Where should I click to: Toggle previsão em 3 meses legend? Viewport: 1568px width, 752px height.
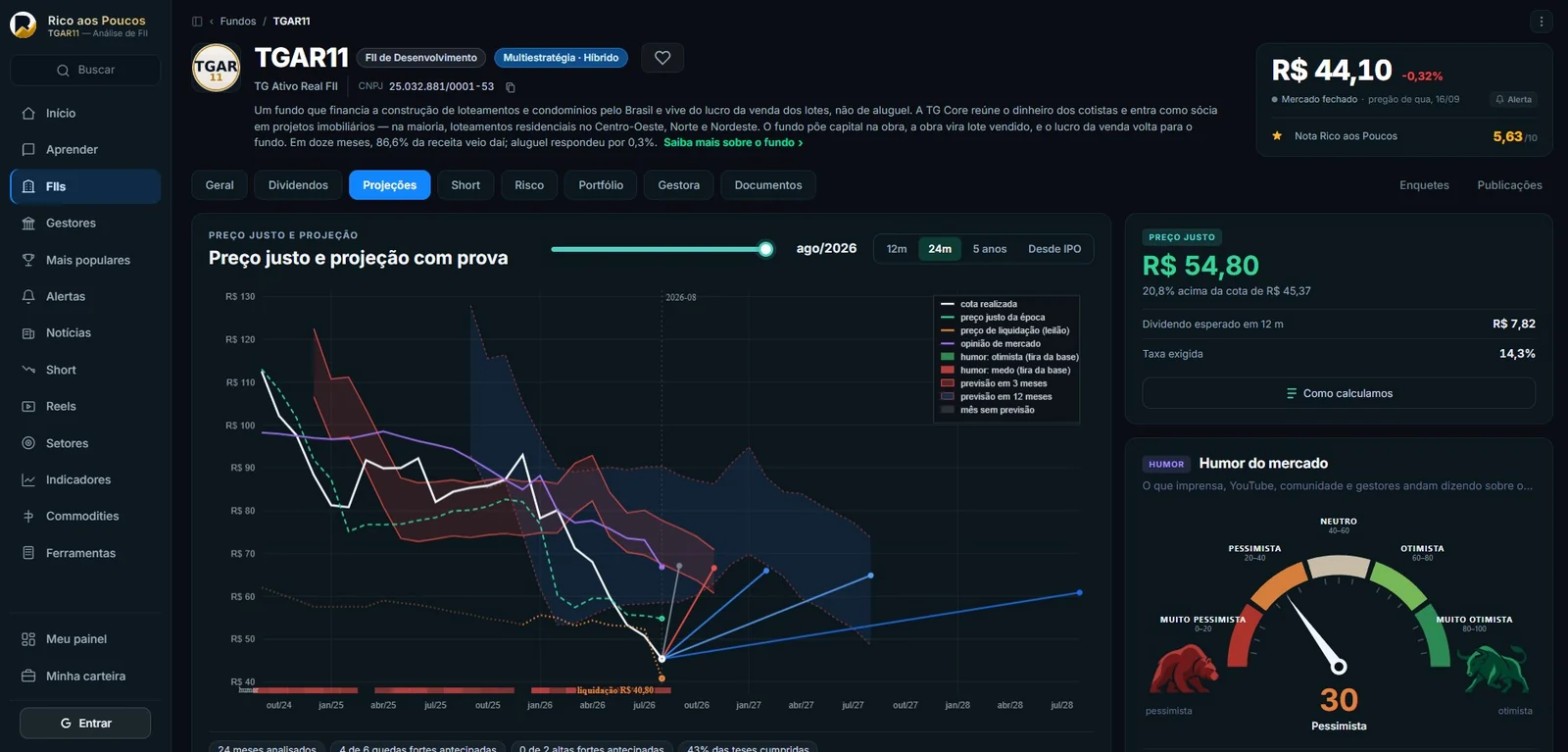[x=994, y=384]
